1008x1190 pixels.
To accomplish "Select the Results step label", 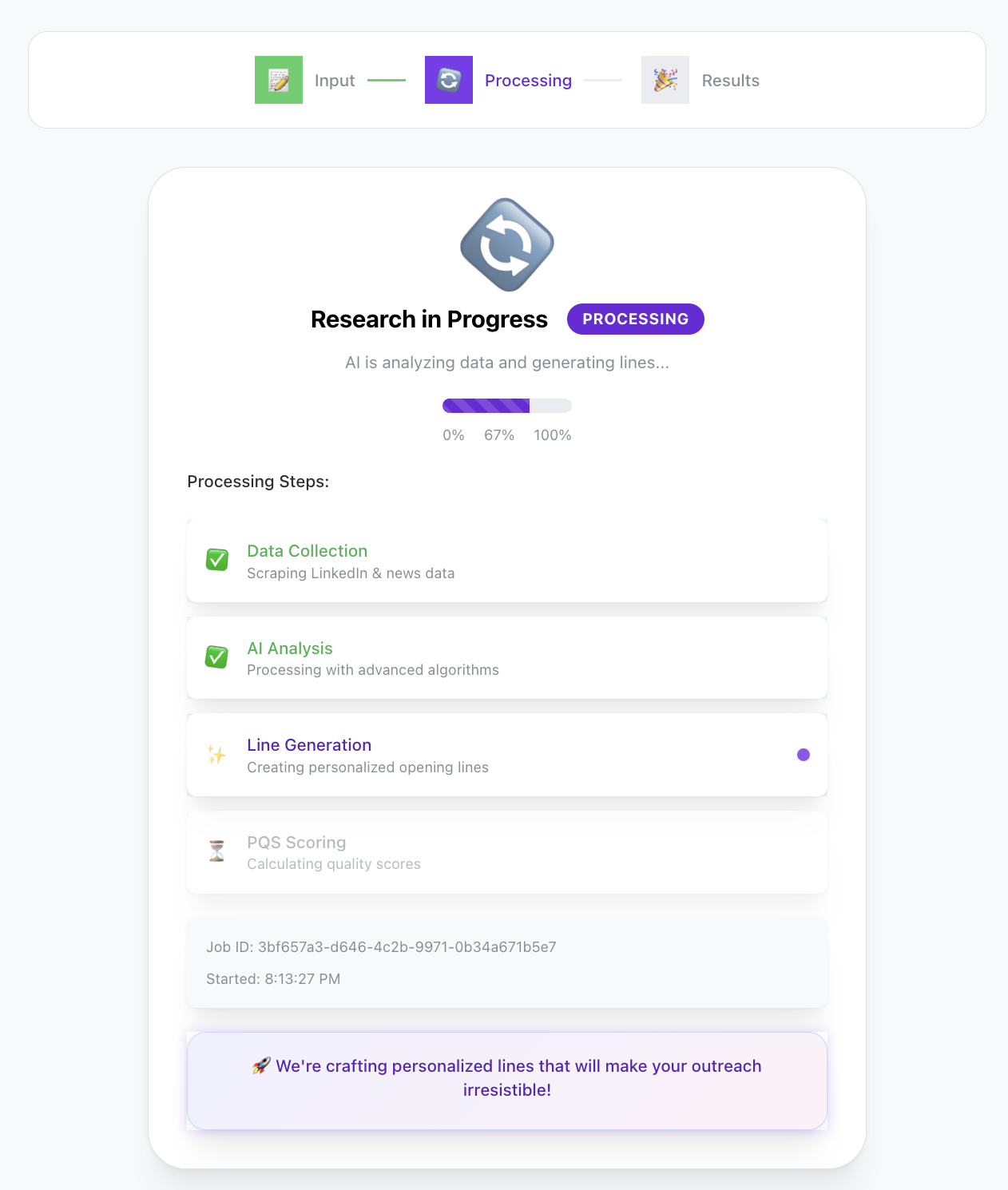I will coord(731,81).
